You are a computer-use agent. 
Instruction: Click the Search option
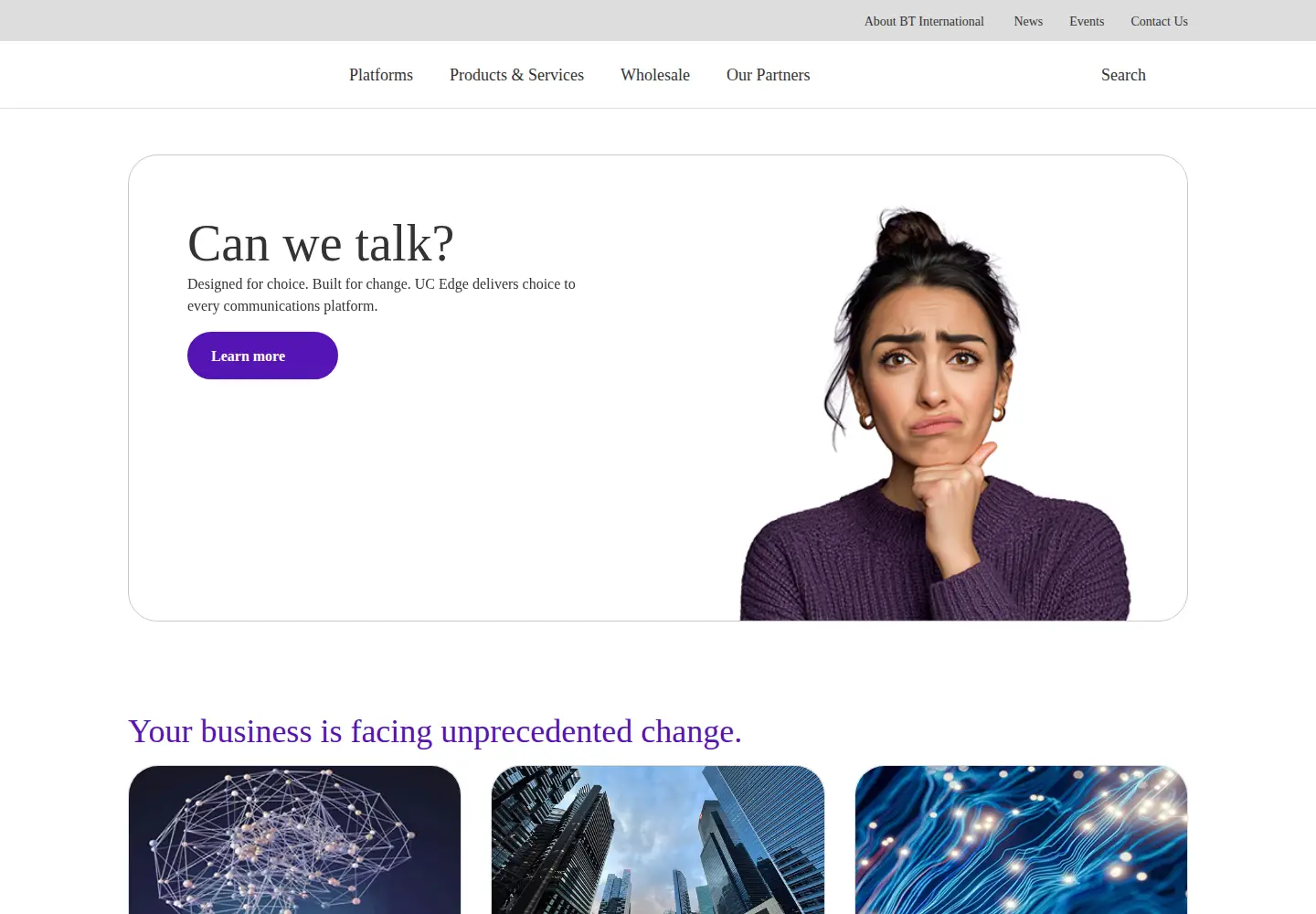(x=1123, y=75)
